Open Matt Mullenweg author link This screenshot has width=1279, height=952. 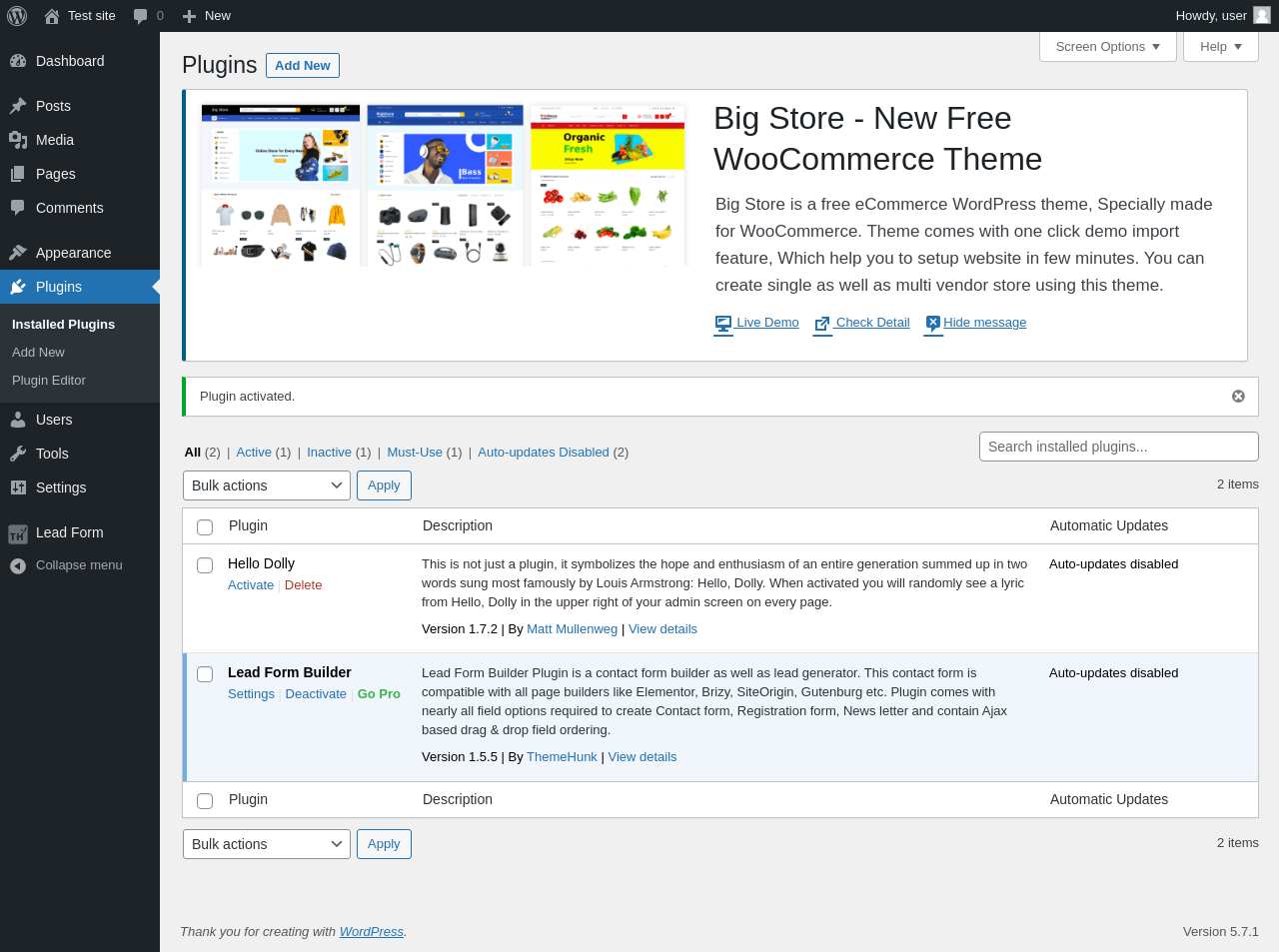pos(572,629)
